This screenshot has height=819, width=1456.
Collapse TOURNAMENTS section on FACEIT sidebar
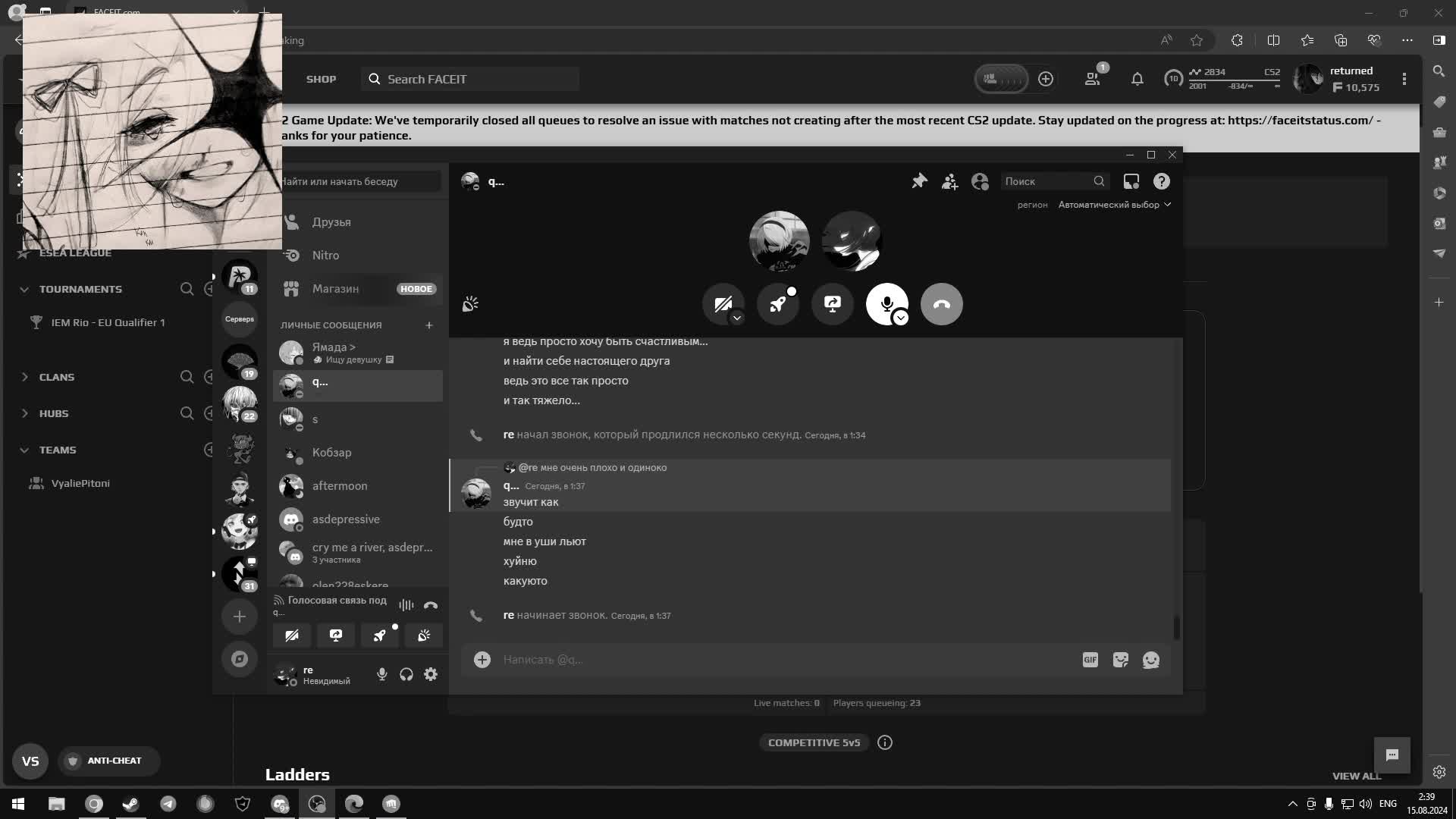(x=24, y=290)
